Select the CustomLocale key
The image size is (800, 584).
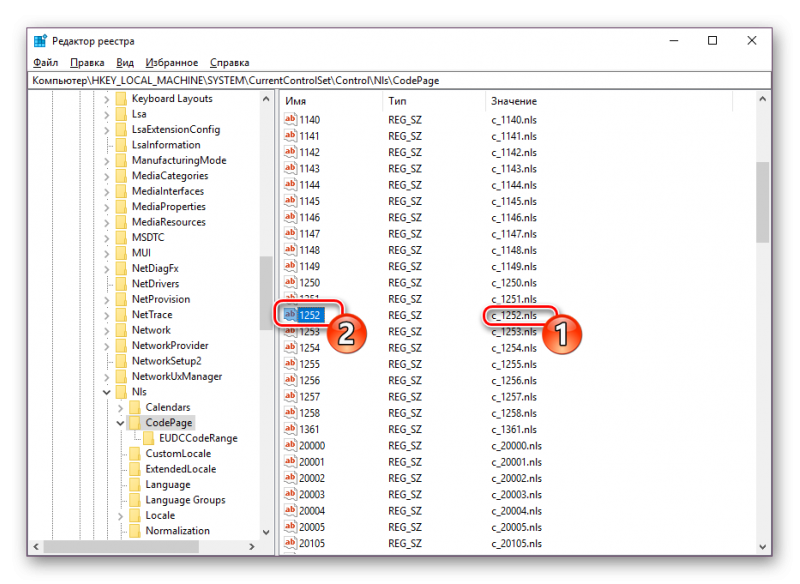[178, 453]
